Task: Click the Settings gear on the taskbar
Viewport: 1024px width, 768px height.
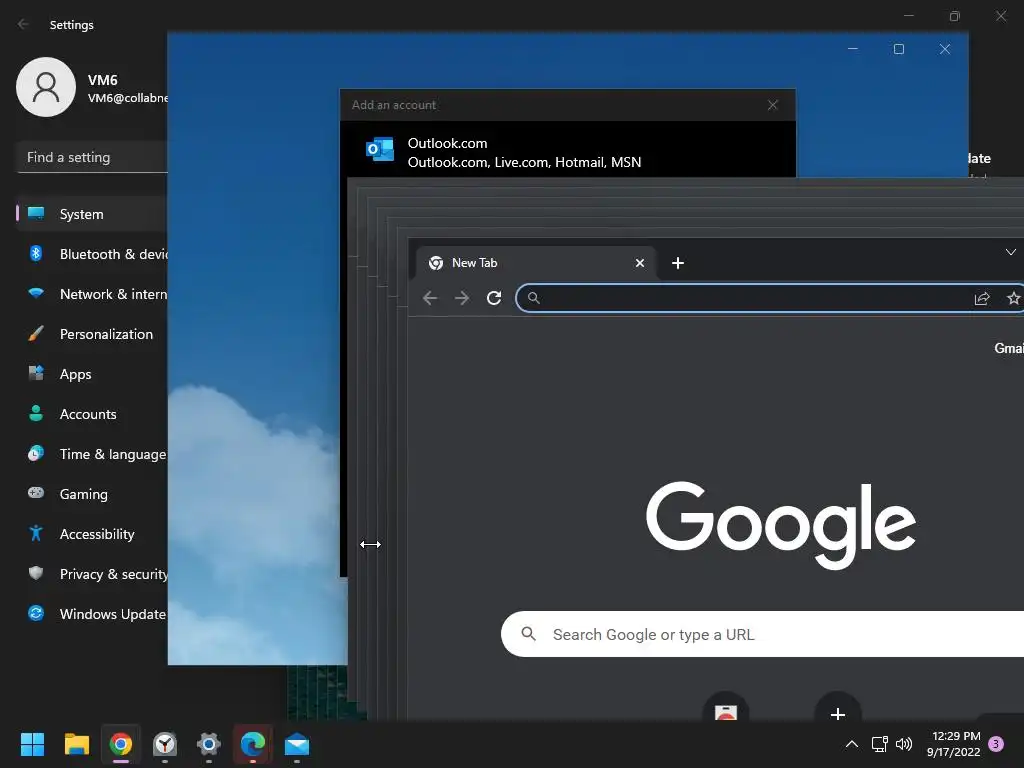Action: point(208,744)
